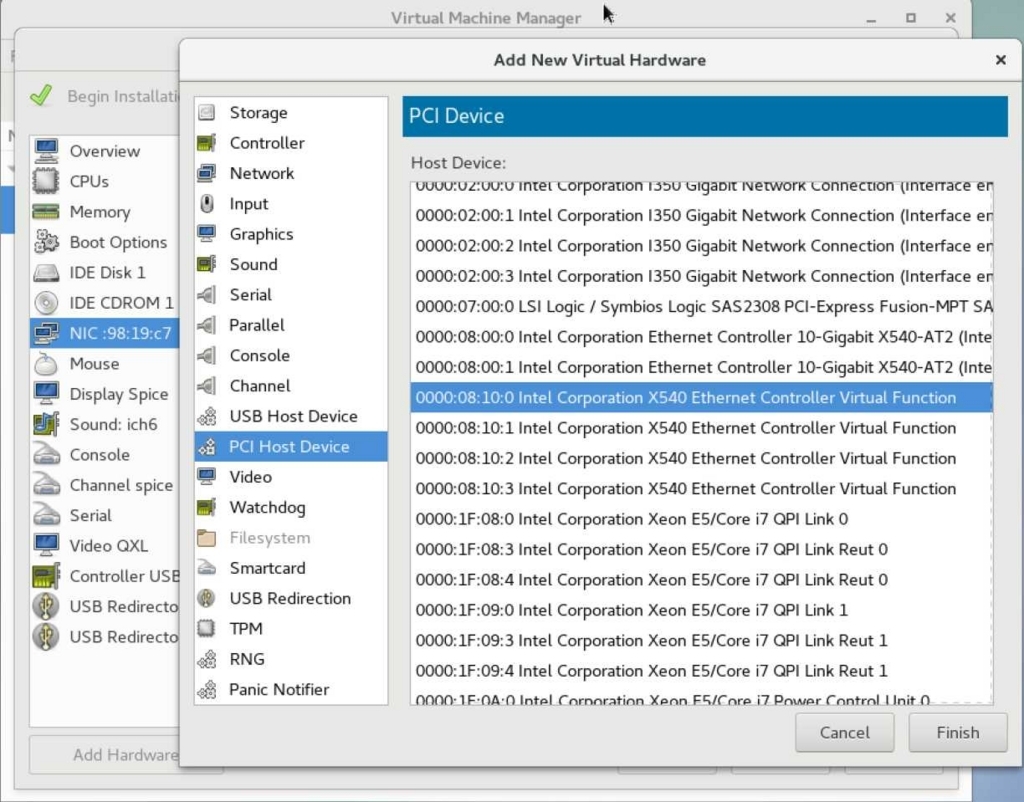Select 0000:1F:09:3 QPI Link Reut 1
The width and height of the screenshot is (1024, 802).
pos(701,641)
